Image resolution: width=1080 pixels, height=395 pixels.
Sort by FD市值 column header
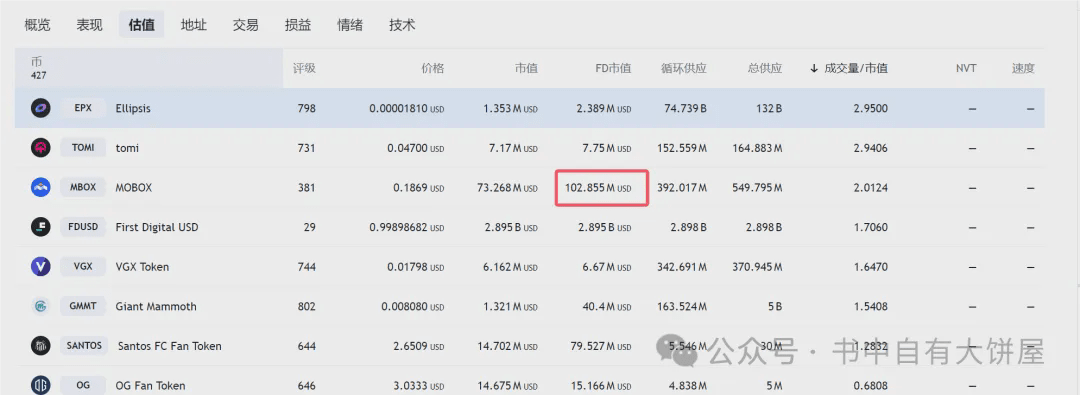613,68
